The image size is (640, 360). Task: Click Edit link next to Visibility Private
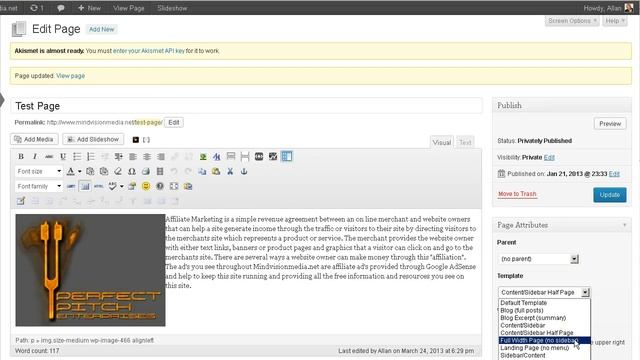(x=549, y=158)
